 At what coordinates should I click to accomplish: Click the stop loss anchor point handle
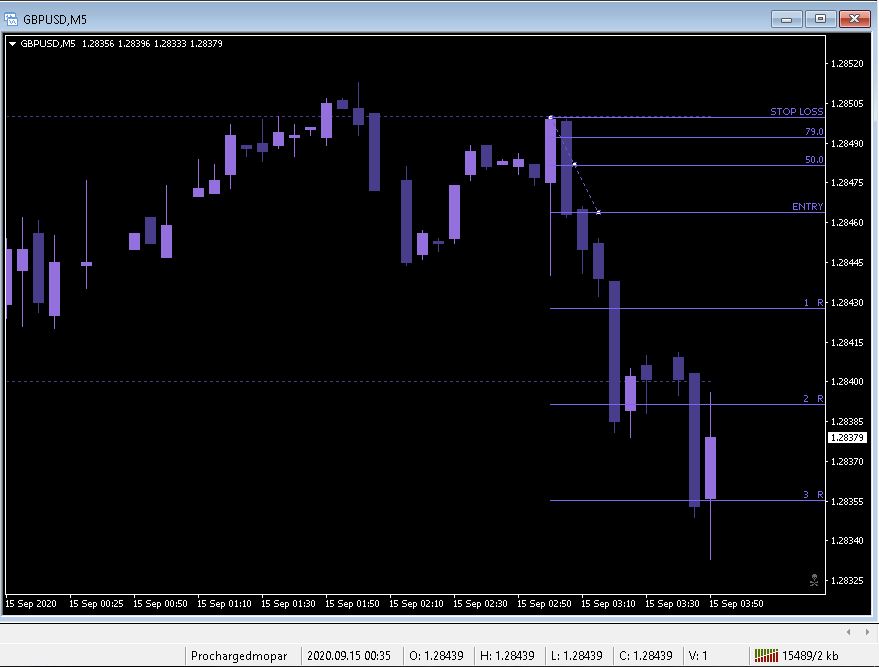pos(550,118)
